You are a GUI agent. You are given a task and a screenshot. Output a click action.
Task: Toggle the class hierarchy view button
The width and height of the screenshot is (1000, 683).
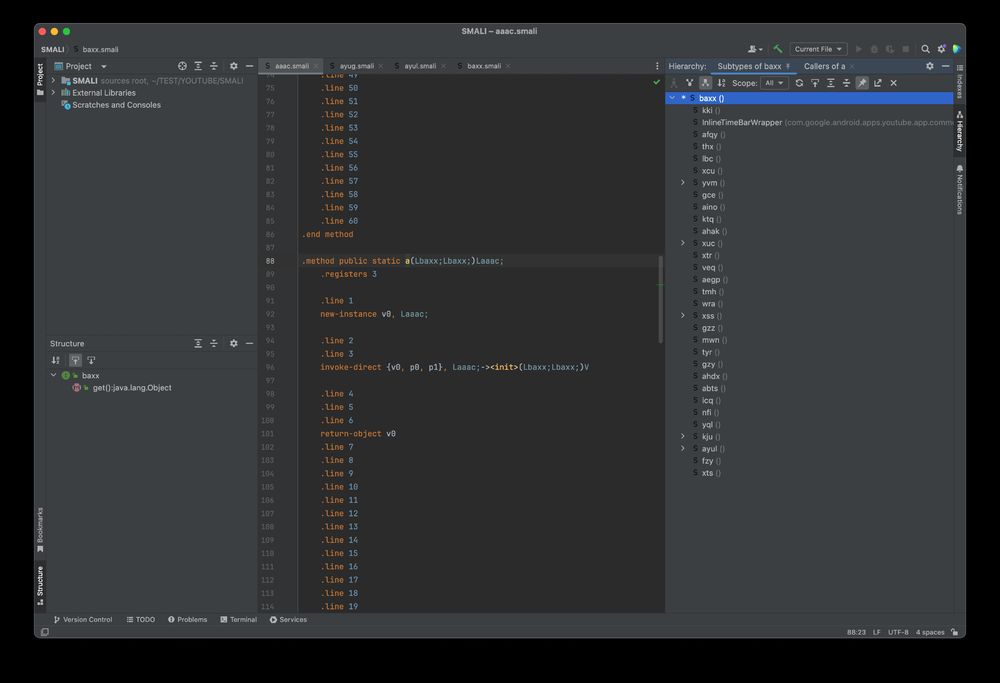point(673,83)
